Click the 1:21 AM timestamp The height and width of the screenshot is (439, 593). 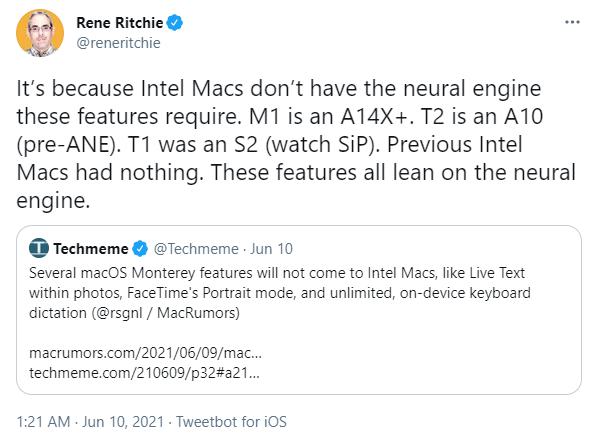pyautogui.click(x=43, y=422)
